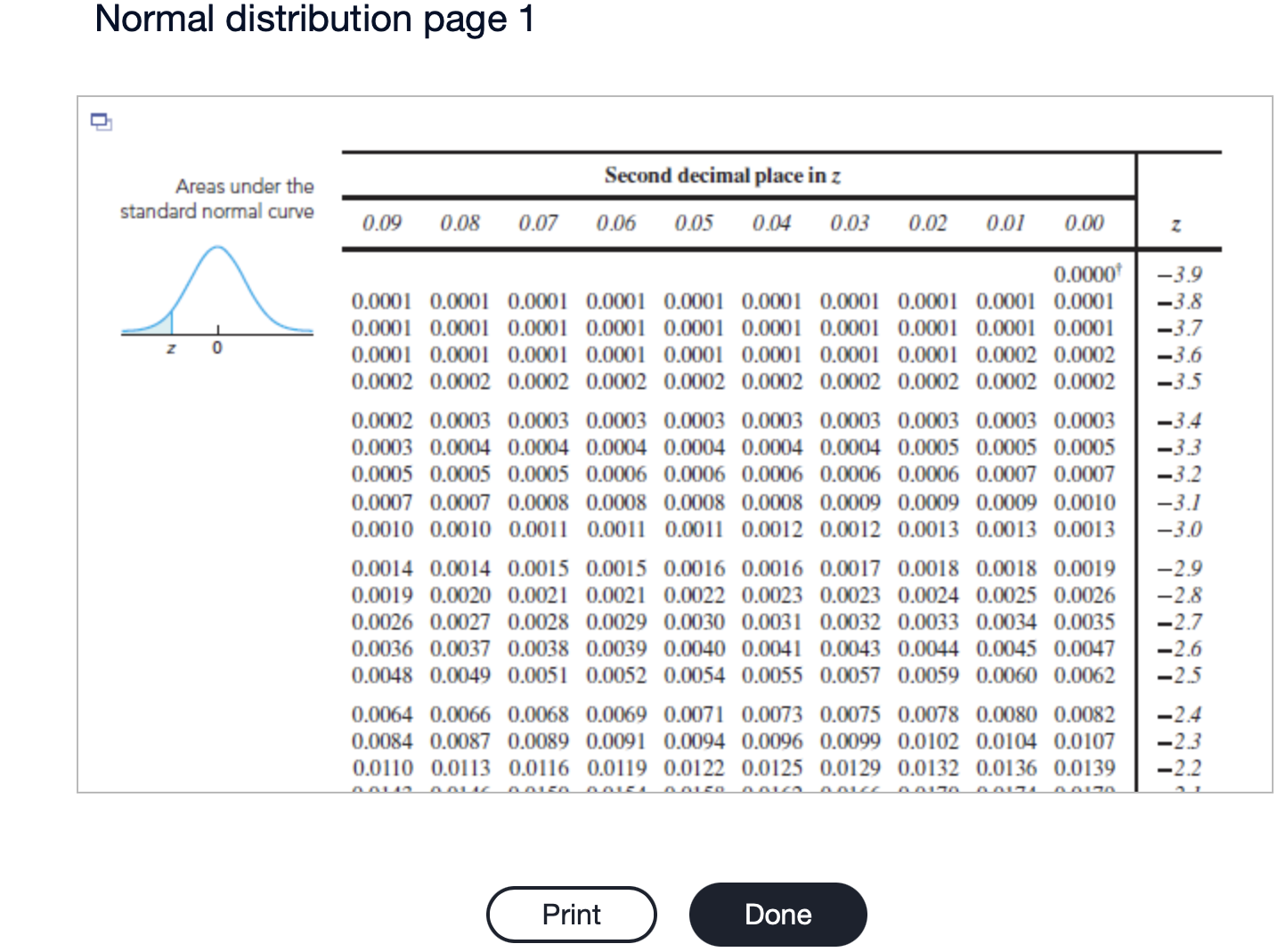The image size is (1286, 952).
Task: Click the 'Normal distribution page 1' title
Action: tap(315, 20)
